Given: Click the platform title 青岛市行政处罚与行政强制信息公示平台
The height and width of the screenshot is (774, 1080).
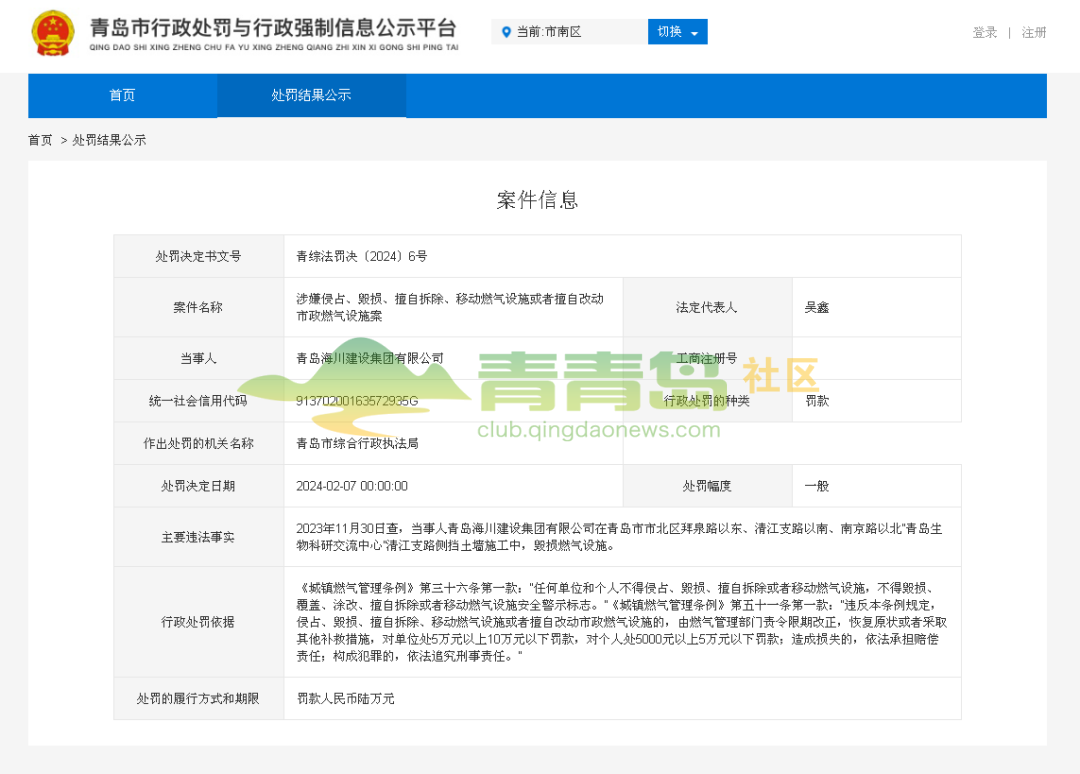Looking at the screenshot, I should (273, 28).
